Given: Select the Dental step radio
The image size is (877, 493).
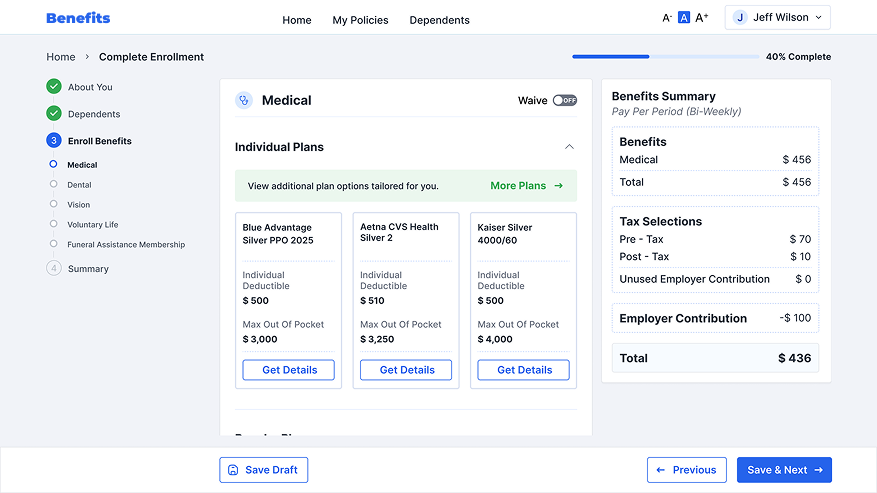Looking at the screenshot, I should point(54,184).
